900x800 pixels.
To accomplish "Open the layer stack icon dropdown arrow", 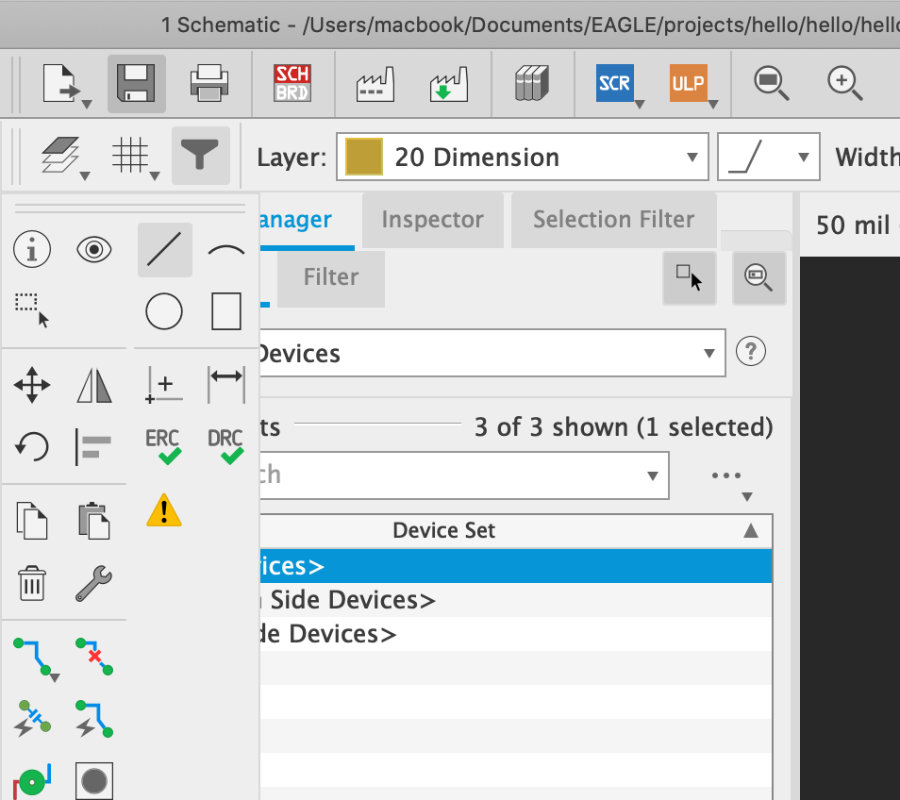I will coord(85,176).
